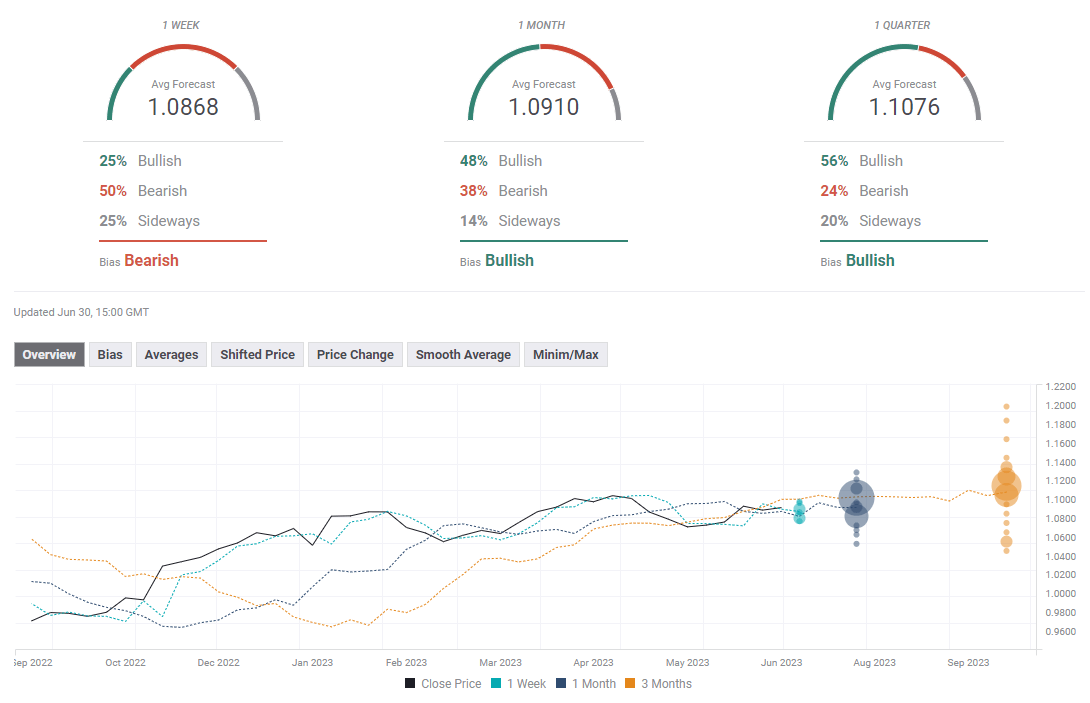
Task: Click the 1 Quarter forecast gauge
Action: tap(904, 85)
